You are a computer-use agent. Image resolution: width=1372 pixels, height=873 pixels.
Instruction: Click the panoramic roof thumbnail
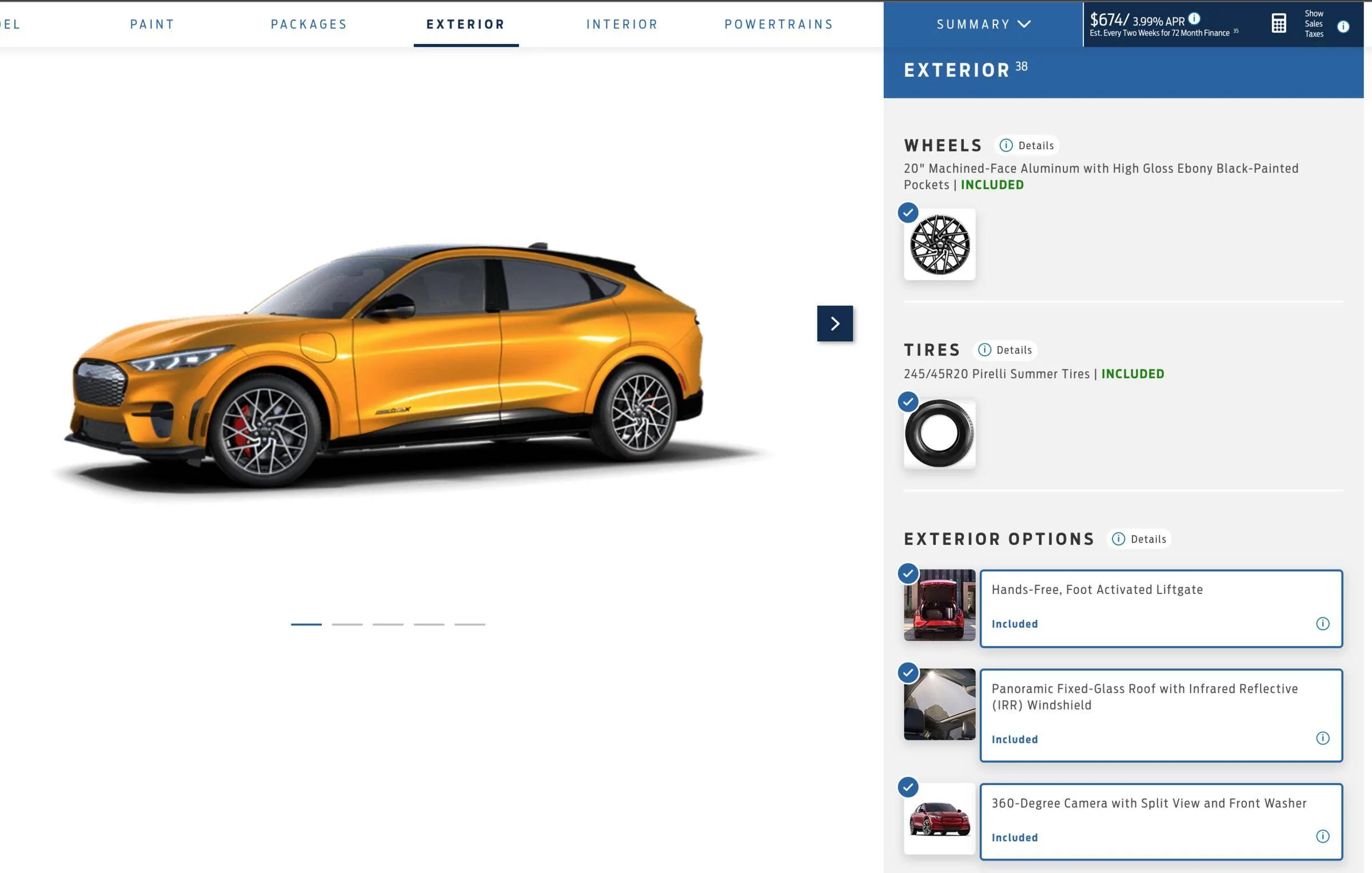(939, 704)
